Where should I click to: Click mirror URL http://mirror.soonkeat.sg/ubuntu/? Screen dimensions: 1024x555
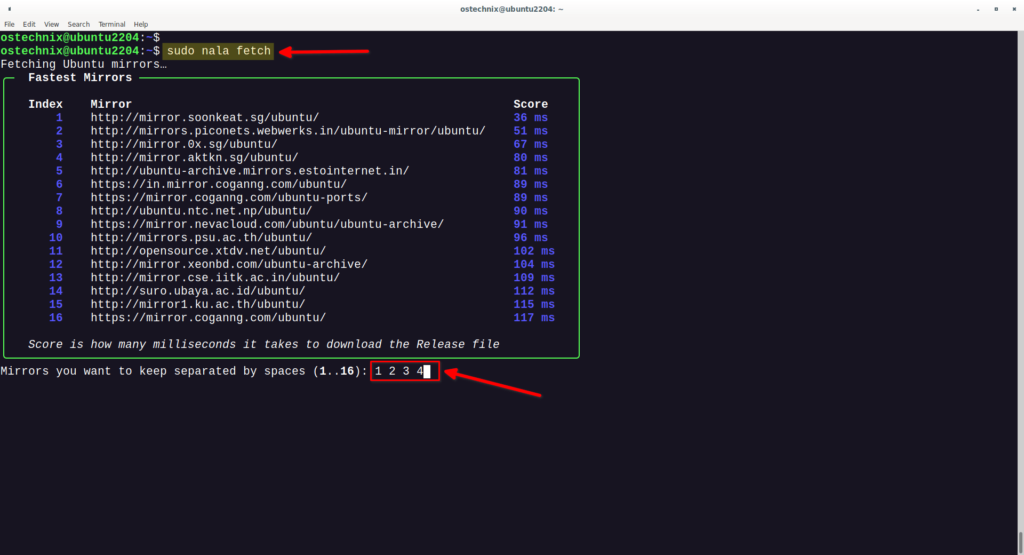pos(205,118)
